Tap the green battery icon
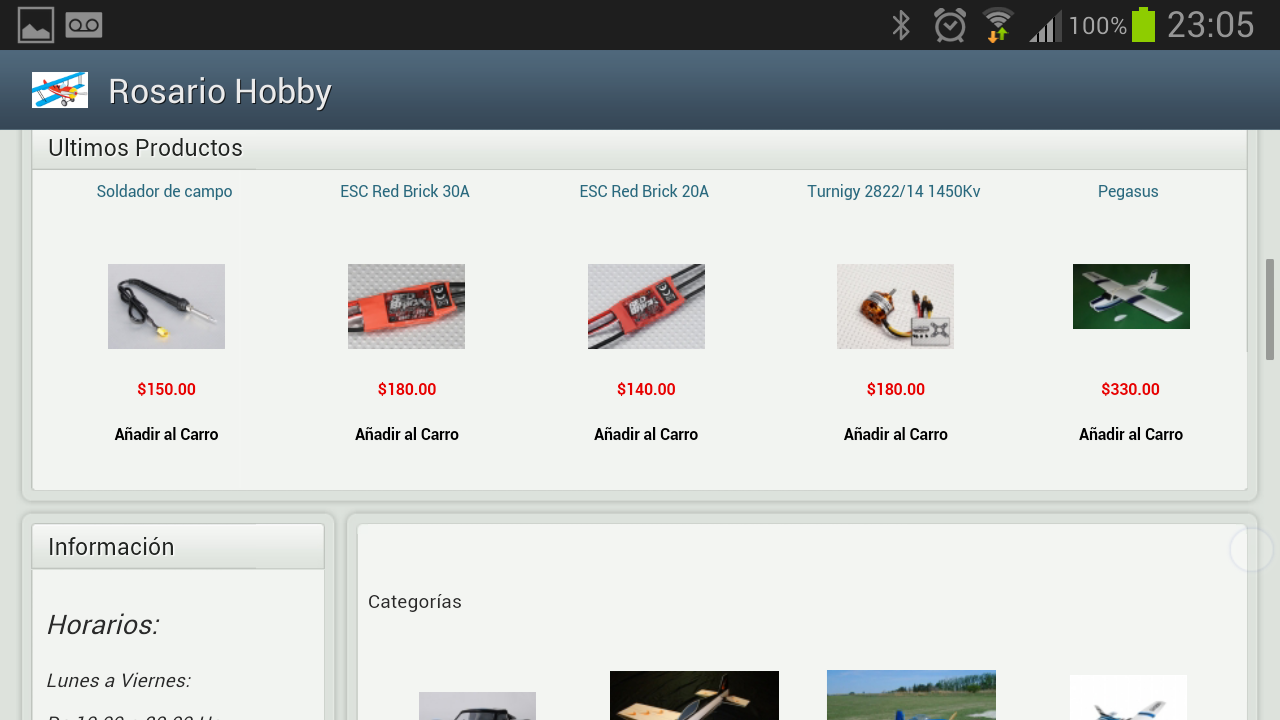The image size is (1280, 720). click(x=1143, y=25)
